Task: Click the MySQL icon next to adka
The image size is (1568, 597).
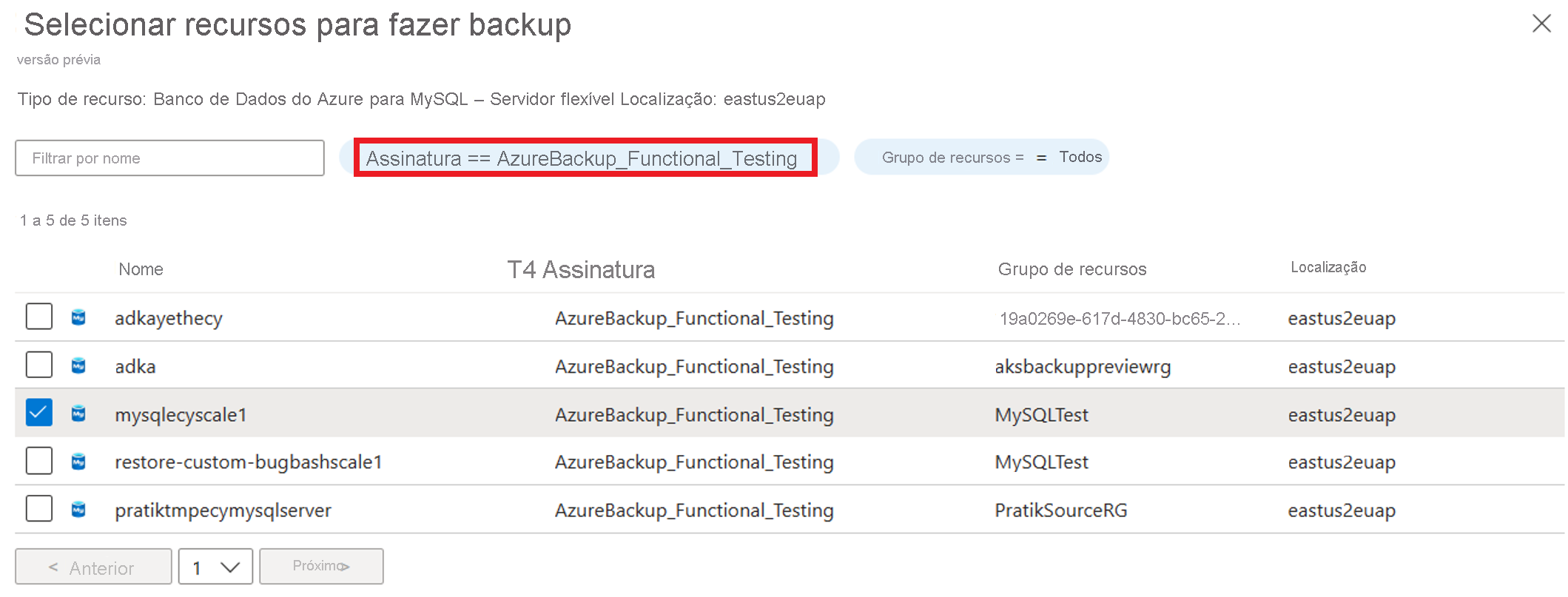Action: (78, 365)
